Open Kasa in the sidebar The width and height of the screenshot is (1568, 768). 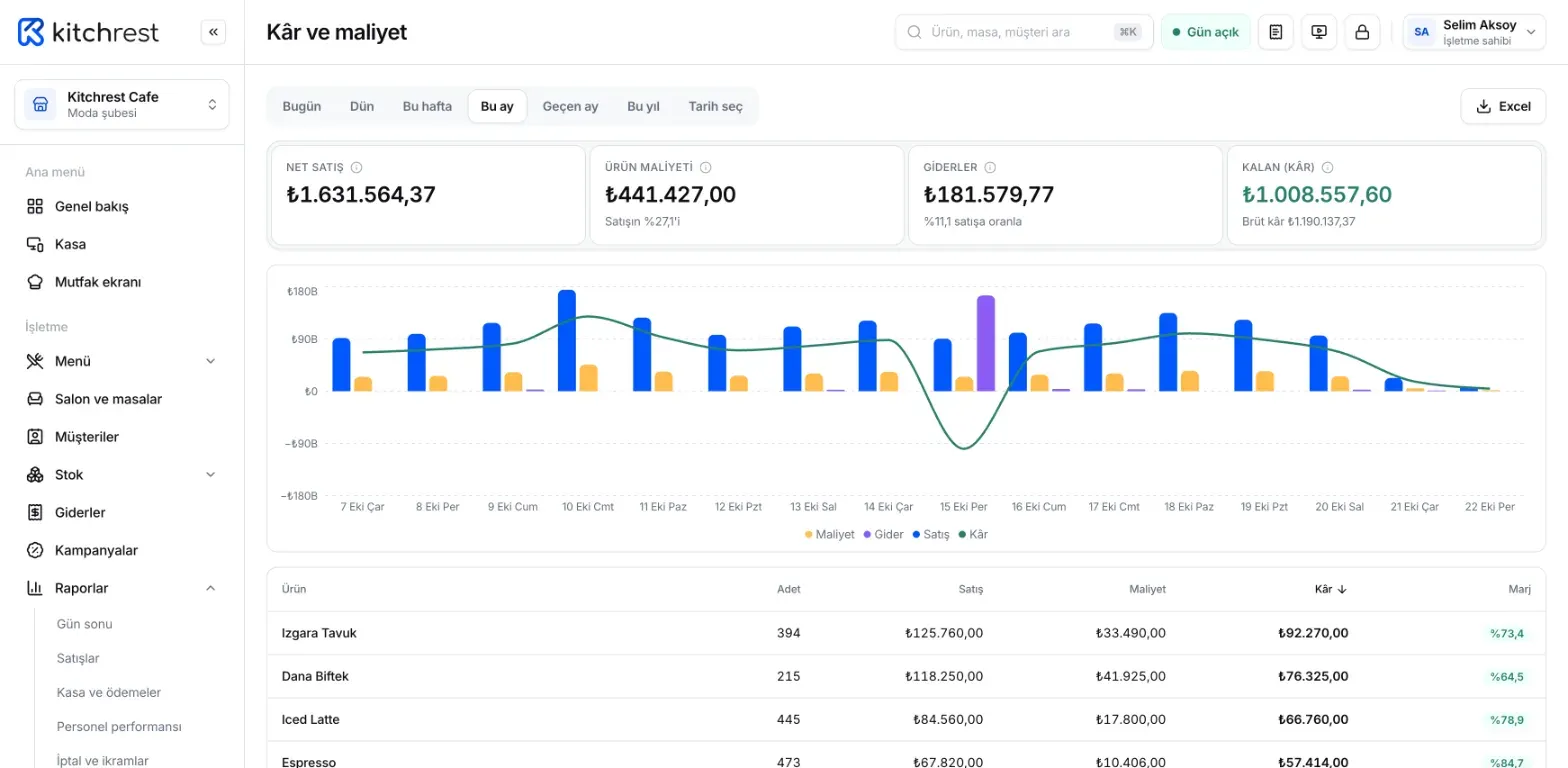[x=122, y=244]
